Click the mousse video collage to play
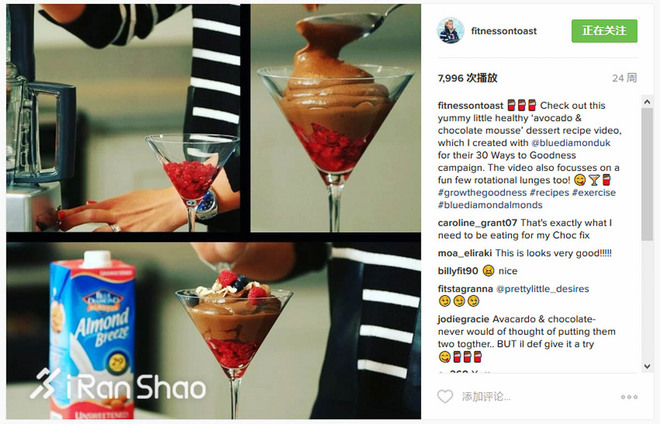 (x=213, y=211)
